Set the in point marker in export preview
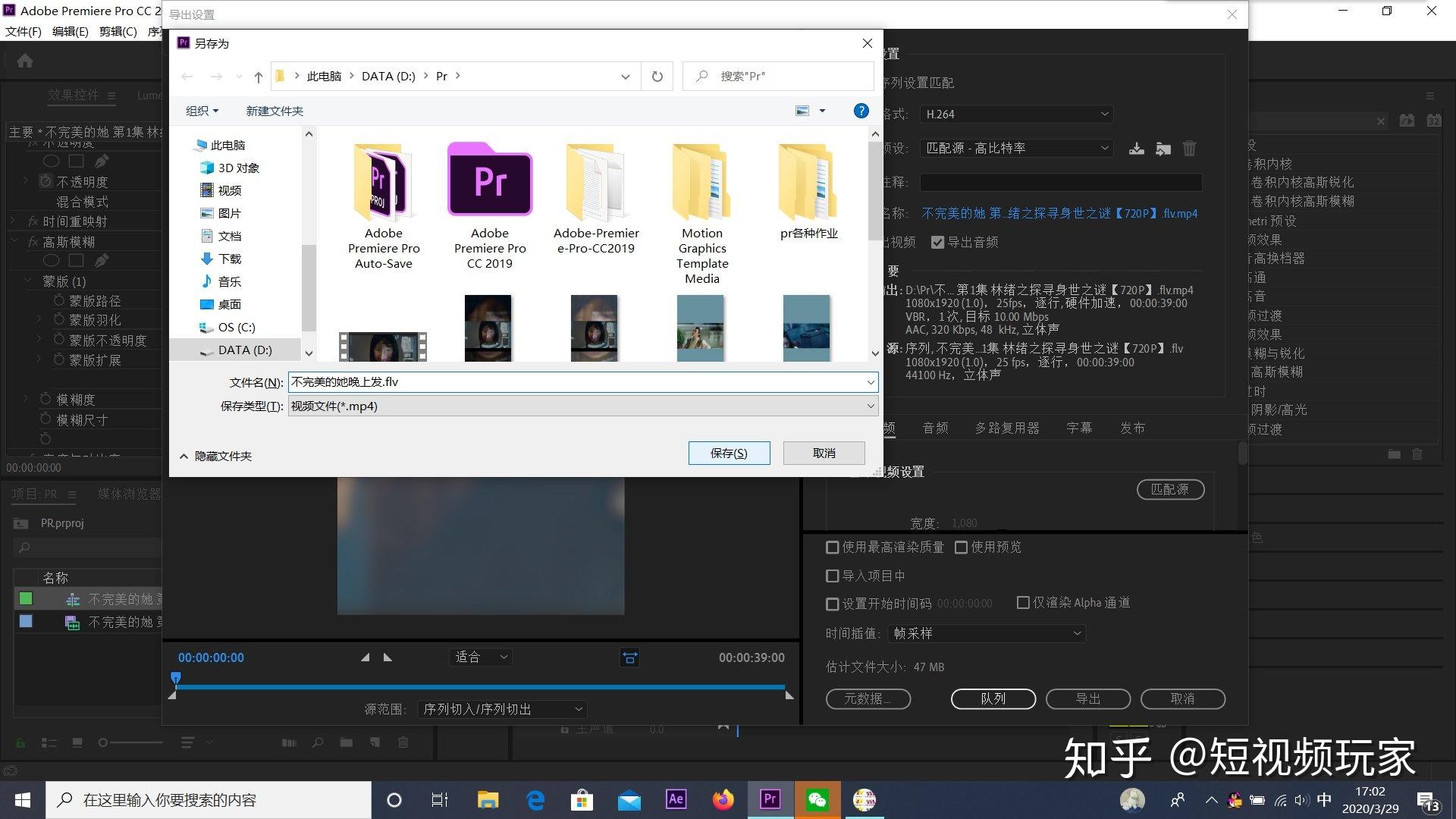This screenshot has height=819, width=1456. [x=366, y=657]
